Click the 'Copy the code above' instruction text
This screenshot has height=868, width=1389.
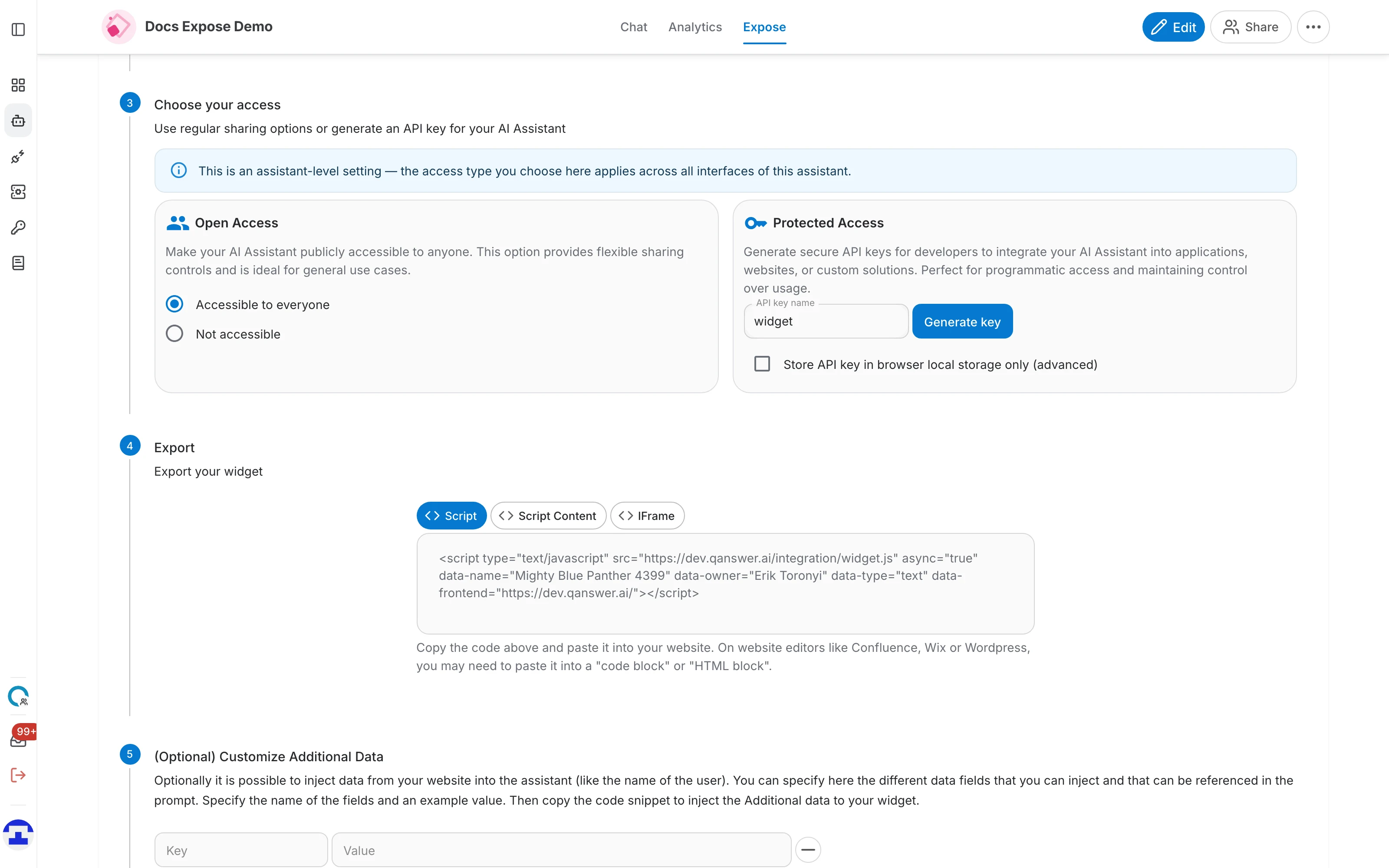(x=723, y=657)
